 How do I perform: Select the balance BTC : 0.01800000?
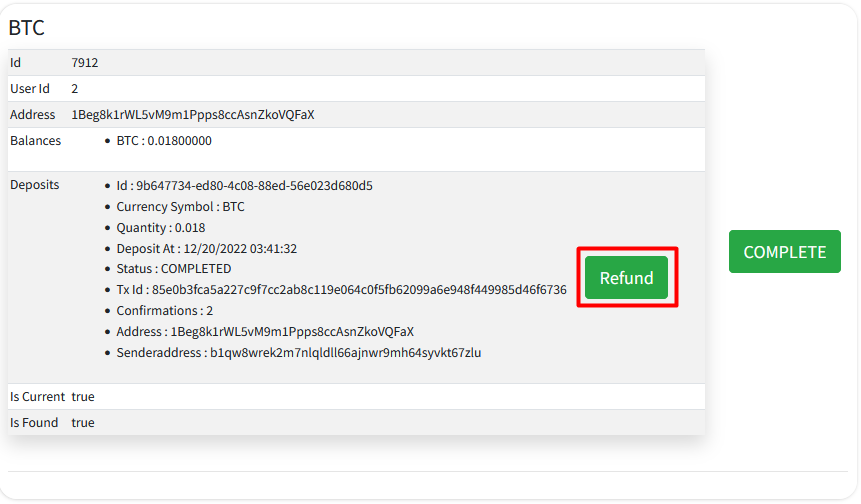[x=164, y=141]
